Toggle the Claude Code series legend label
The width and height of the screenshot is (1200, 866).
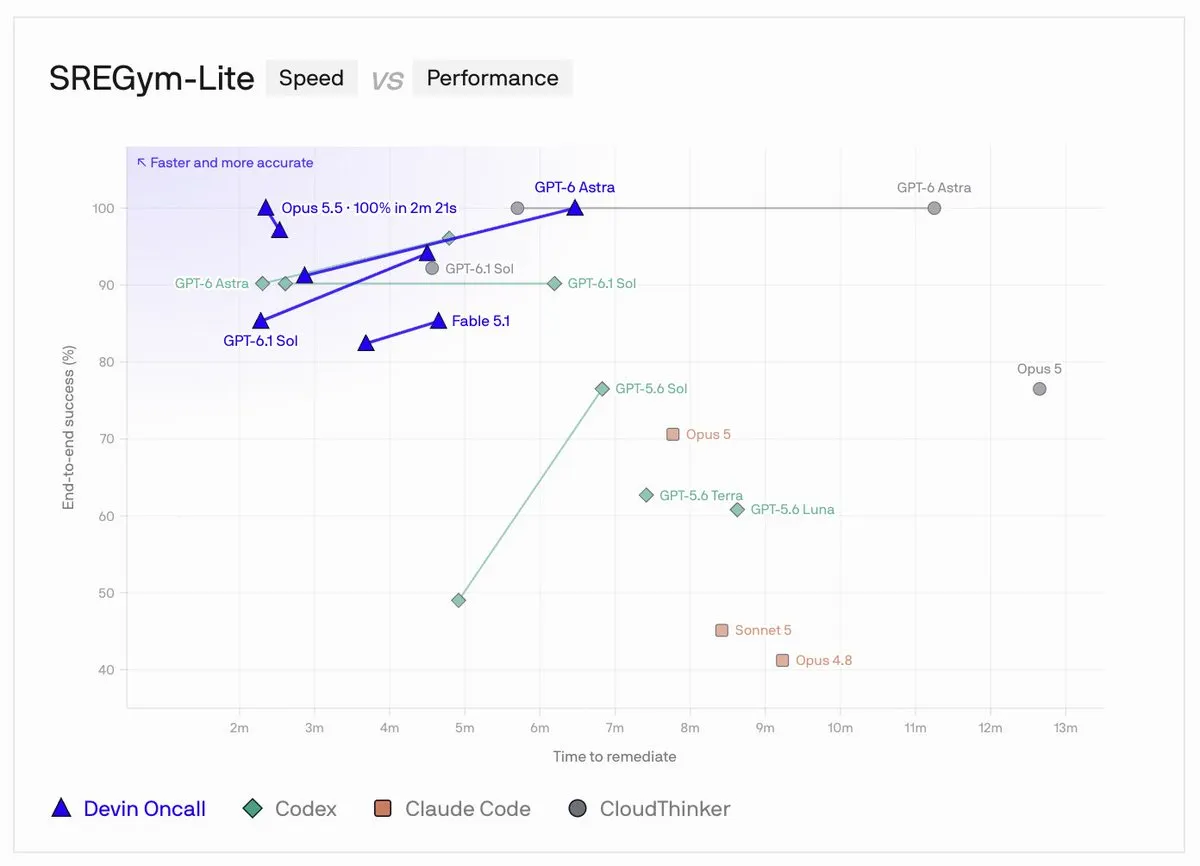click(x=468, y=809)
